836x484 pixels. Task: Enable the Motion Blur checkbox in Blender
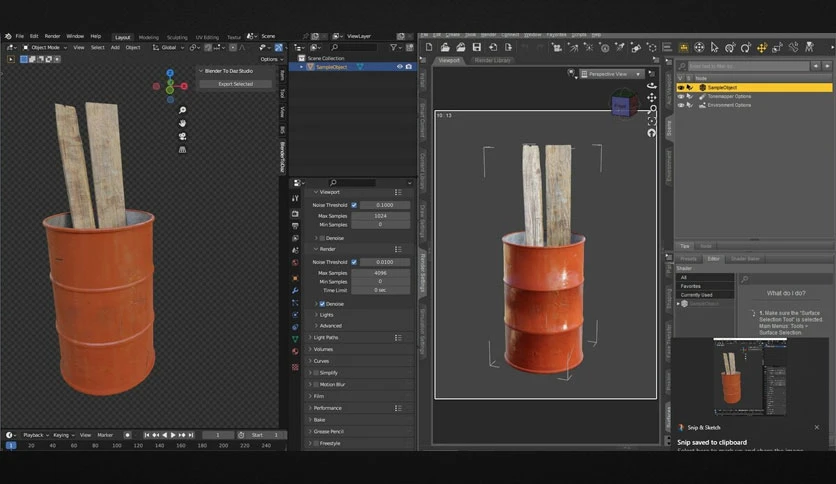tap(316, 385)
